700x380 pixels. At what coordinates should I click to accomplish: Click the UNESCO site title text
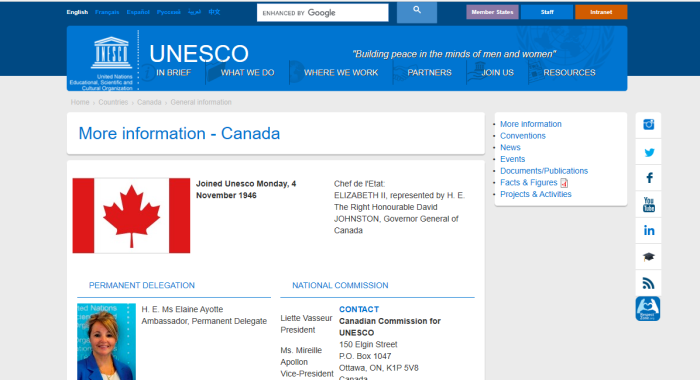point(199,54)
